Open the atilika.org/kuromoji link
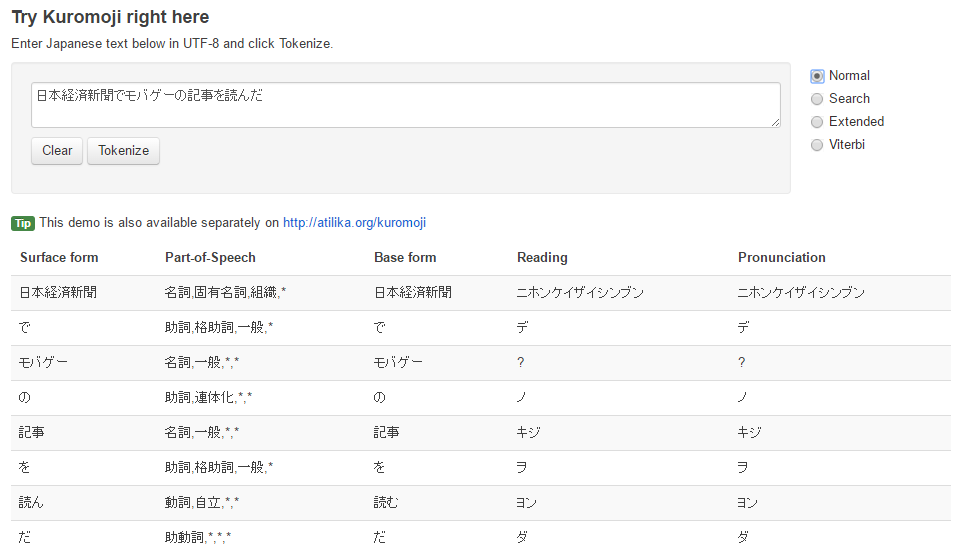 (354, 223)
